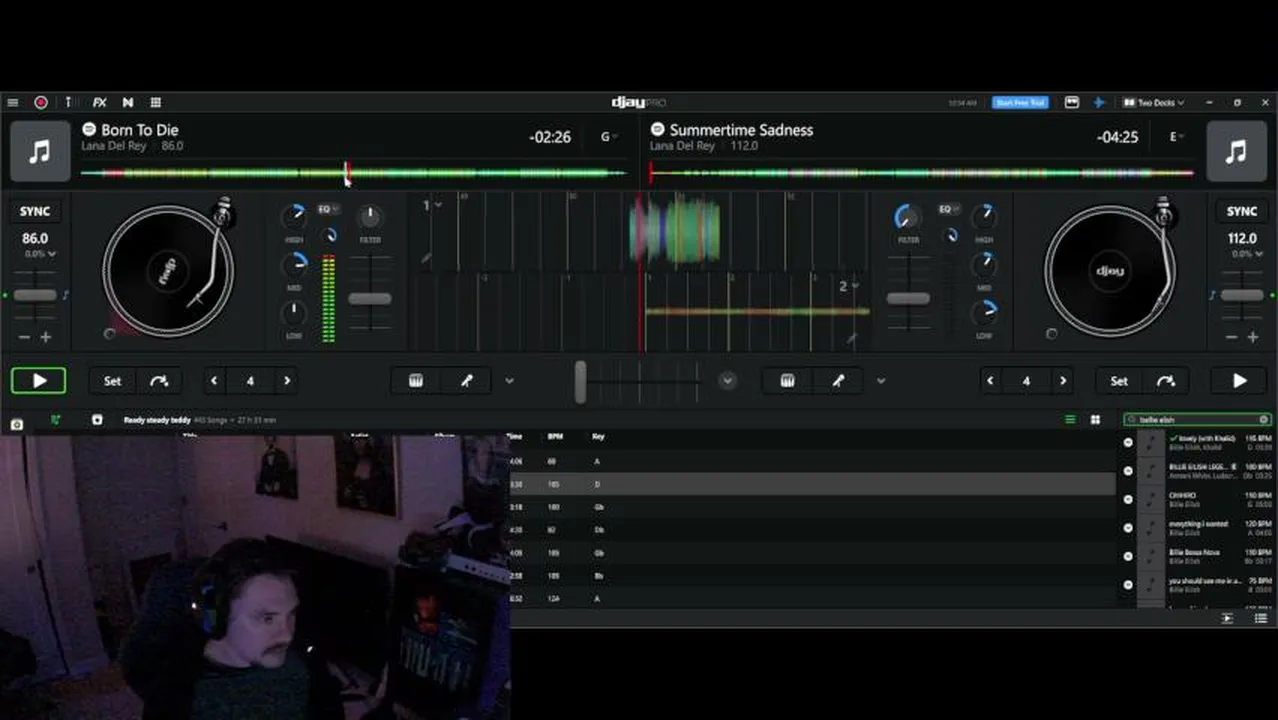Toggle SYNC on the right deck

pos(1242,211)
